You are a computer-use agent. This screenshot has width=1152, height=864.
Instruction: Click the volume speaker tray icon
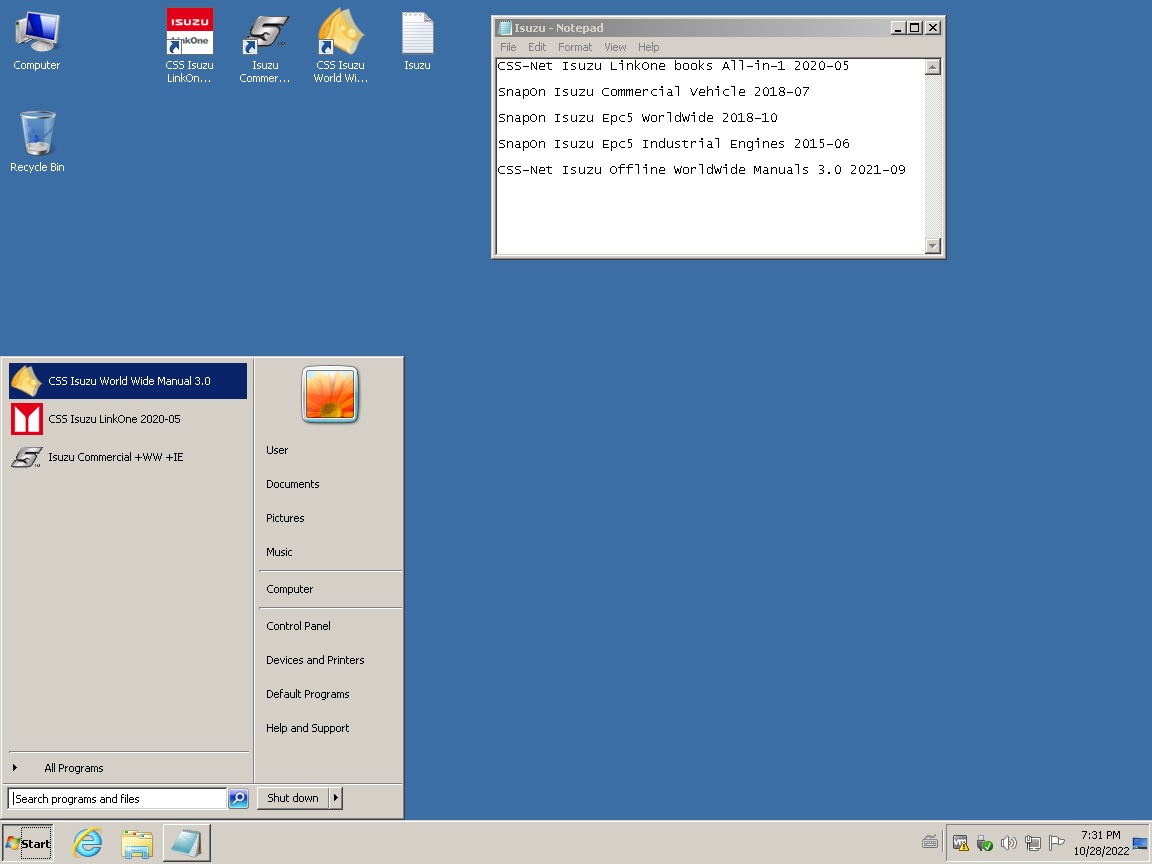pos(1009,843)
